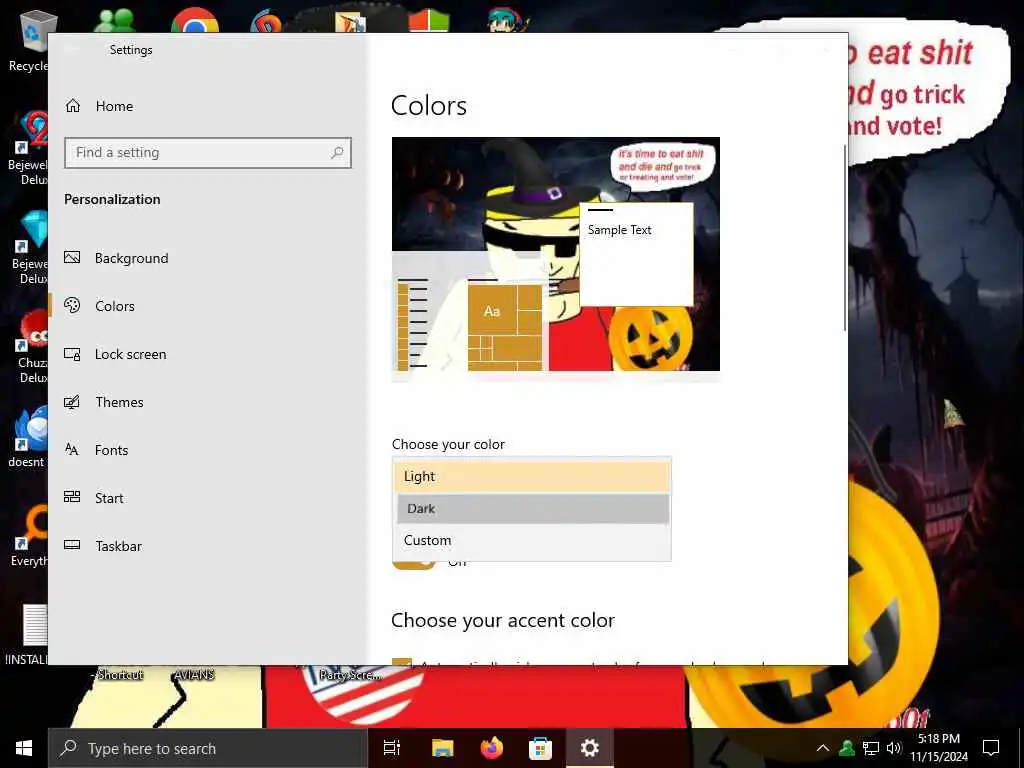Screen dimensions: 1024x768
Task: Click the Settings gear taskbar icon
Action: tap(589, 748)
